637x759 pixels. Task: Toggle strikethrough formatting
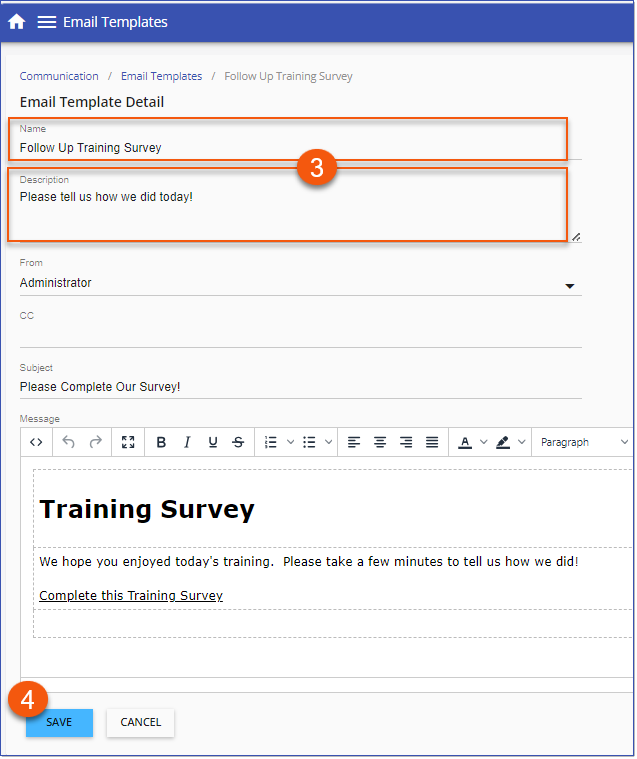coord(238,442)
